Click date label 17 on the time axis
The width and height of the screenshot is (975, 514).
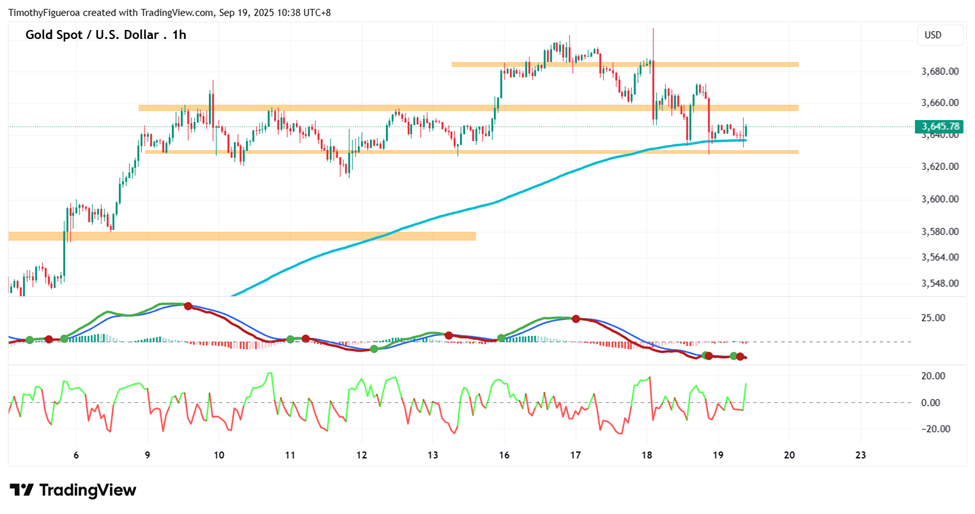tap(576, 455)
